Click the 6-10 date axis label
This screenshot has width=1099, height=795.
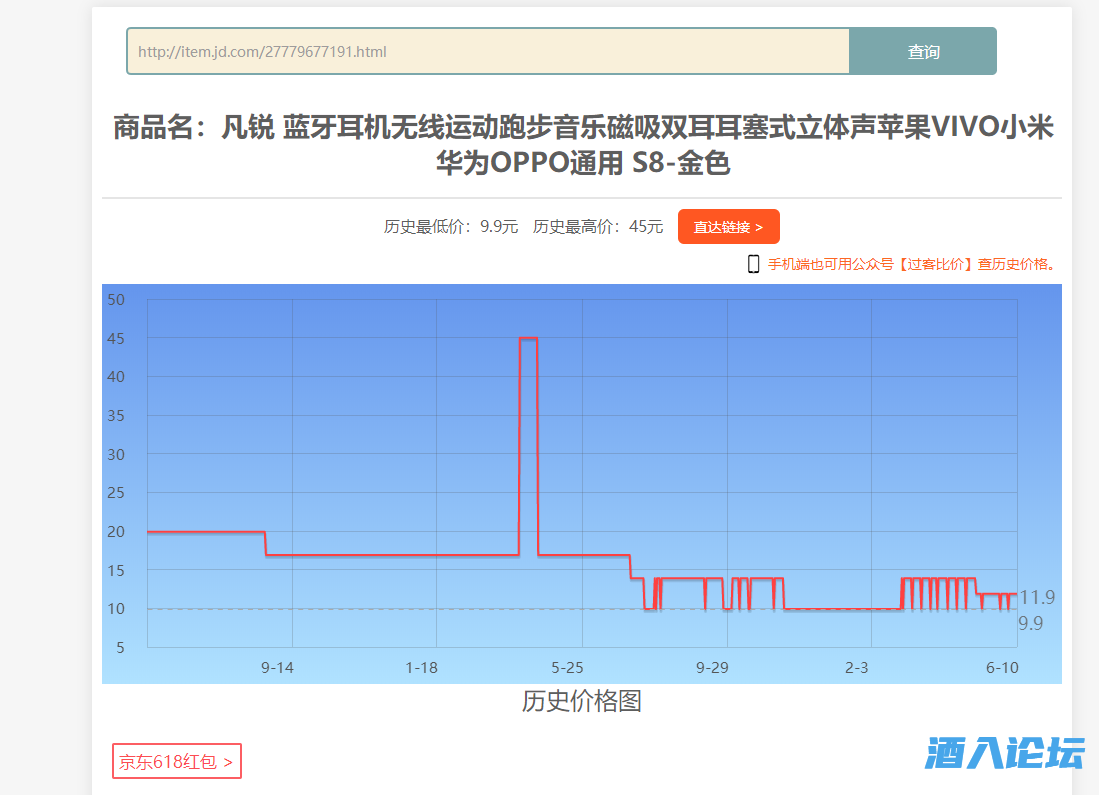coord(1002,668)
